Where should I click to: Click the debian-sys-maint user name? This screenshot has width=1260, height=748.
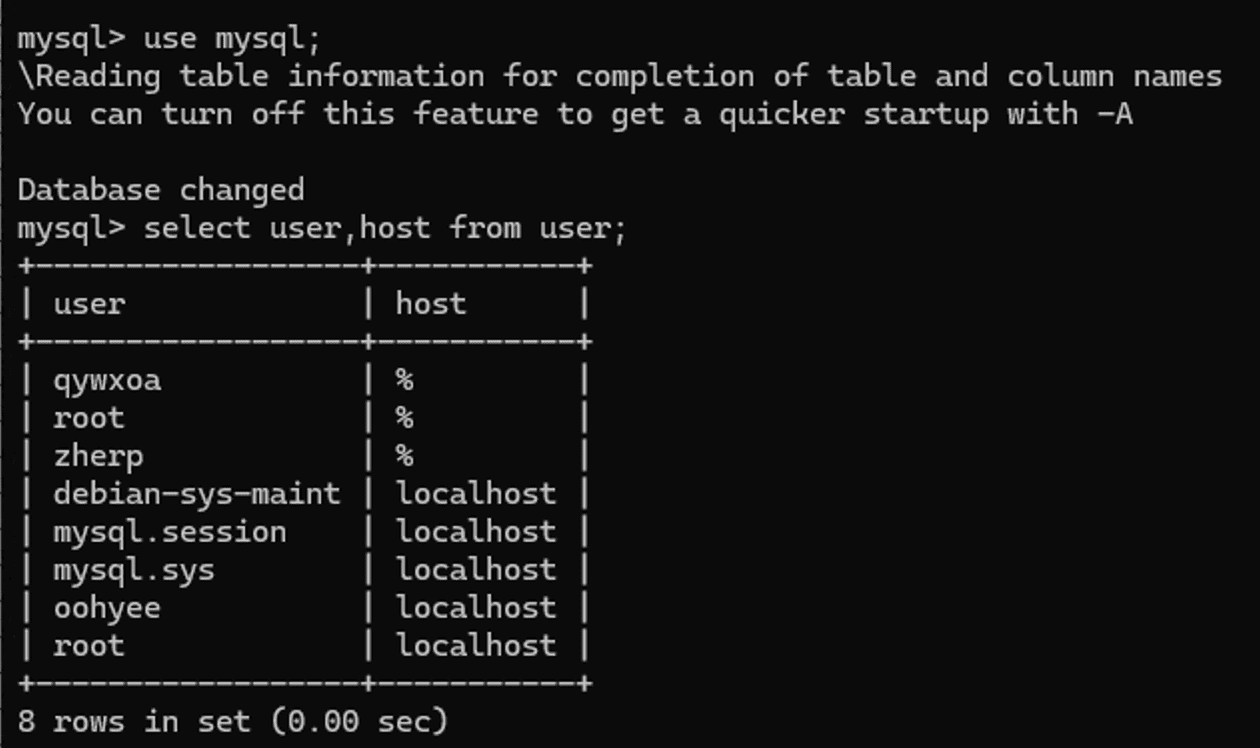click(197, 494)
